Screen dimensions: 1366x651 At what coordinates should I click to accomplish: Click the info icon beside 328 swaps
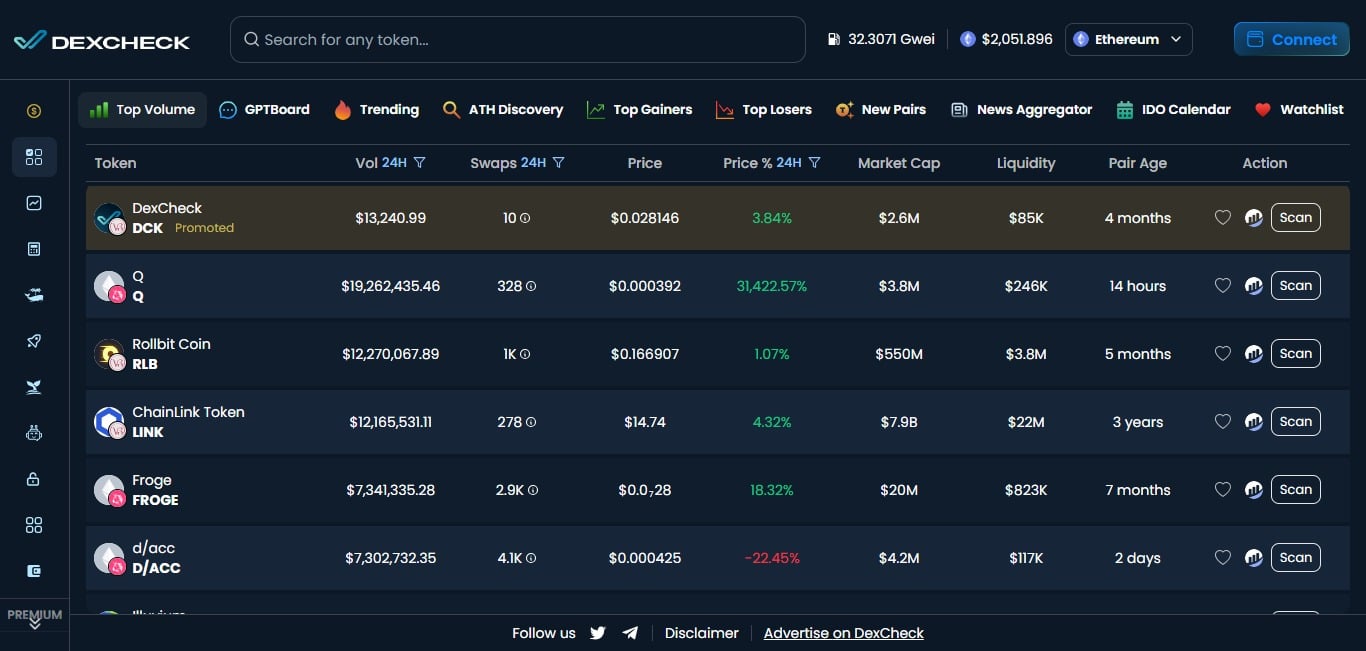[x=531, y=286]
